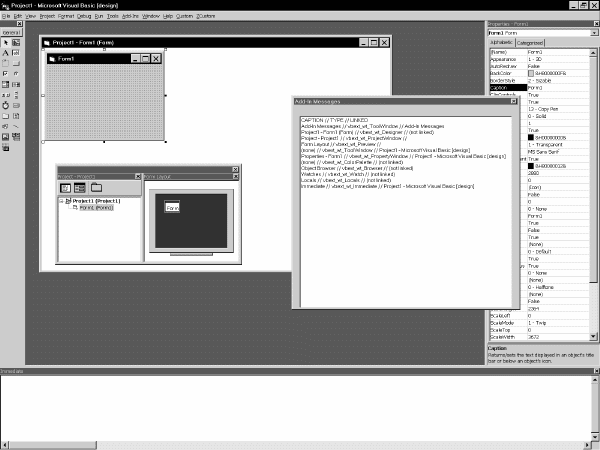Open the Add-Ins menu
600x450 pixels.
(x=130, y=17)
